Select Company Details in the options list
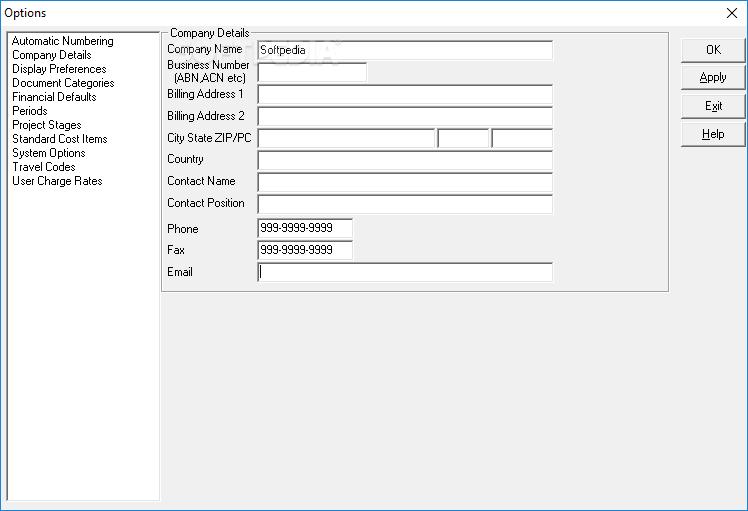748x511 pixels. (x=52, y=55)
